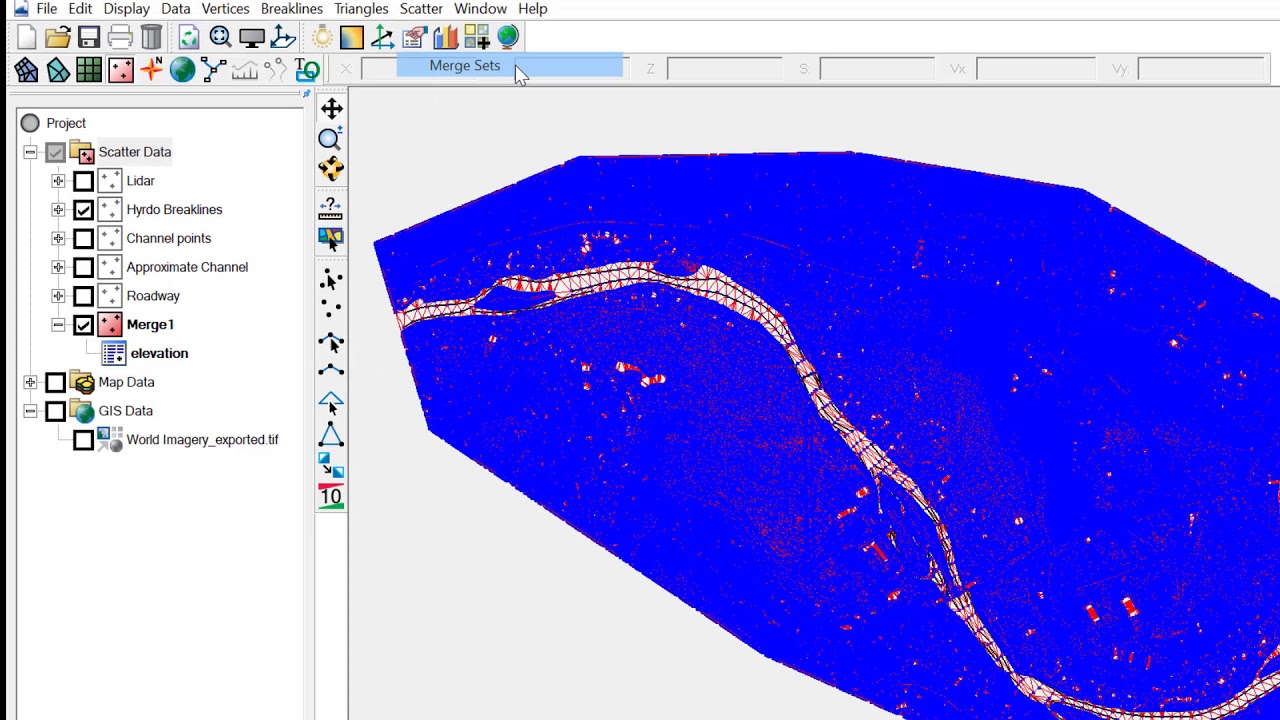The height and width of the screenshot is (720, 1280).
Task: Click the Open file folder icon
Action: point(57,38)
